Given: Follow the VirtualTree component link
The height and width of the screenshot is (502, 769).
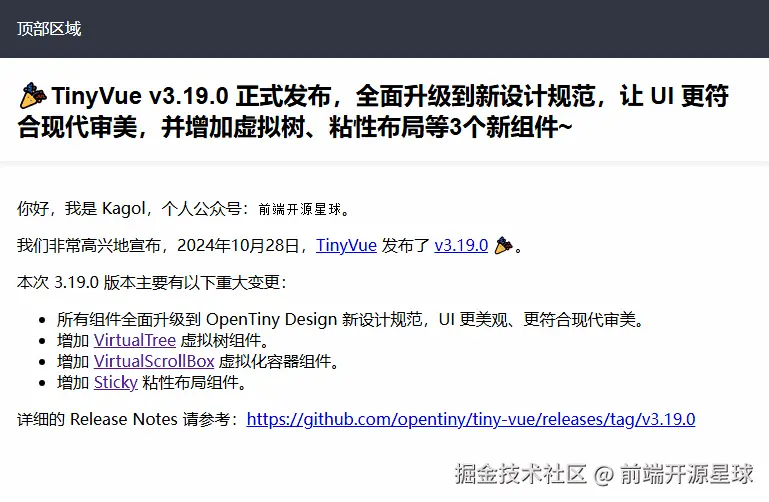Looking at the screenshot, I should click(135, 340).
